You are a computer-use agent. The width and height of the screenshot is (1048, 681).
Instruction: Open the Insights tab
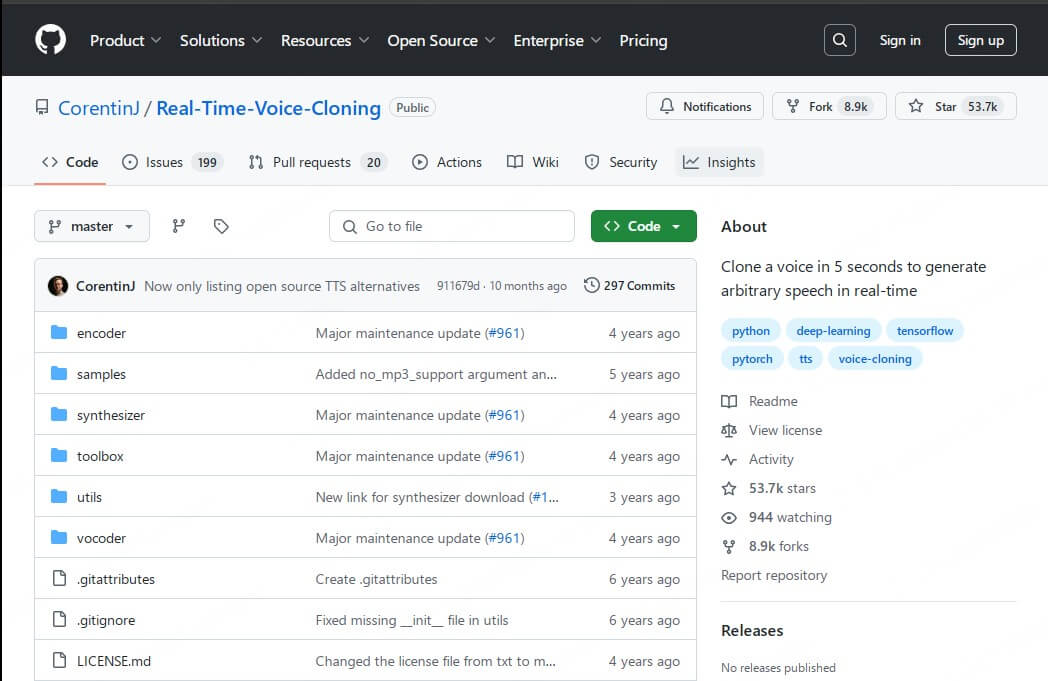(719, 162)
